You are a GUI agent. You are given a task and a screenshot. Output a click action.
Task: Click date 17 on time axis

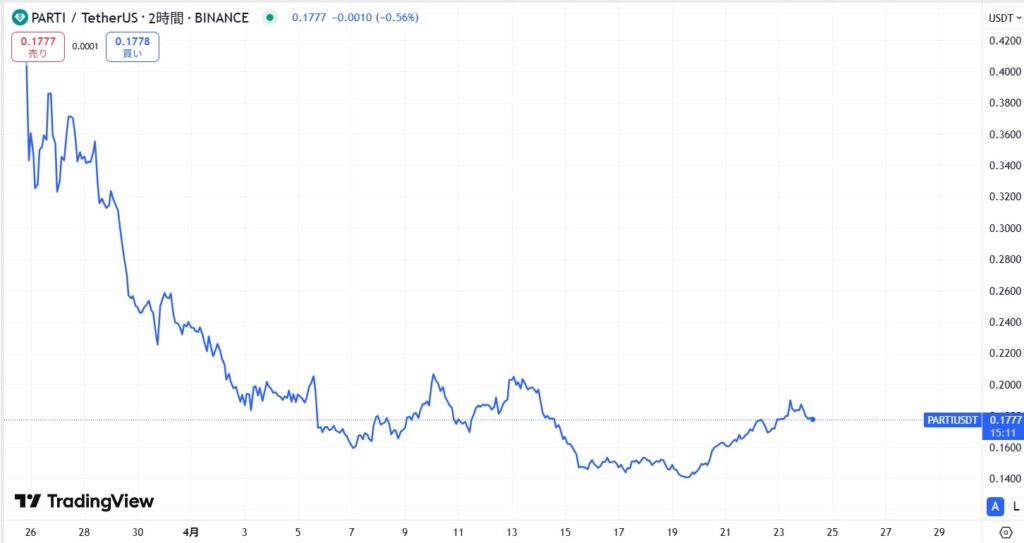click(618, 532)
